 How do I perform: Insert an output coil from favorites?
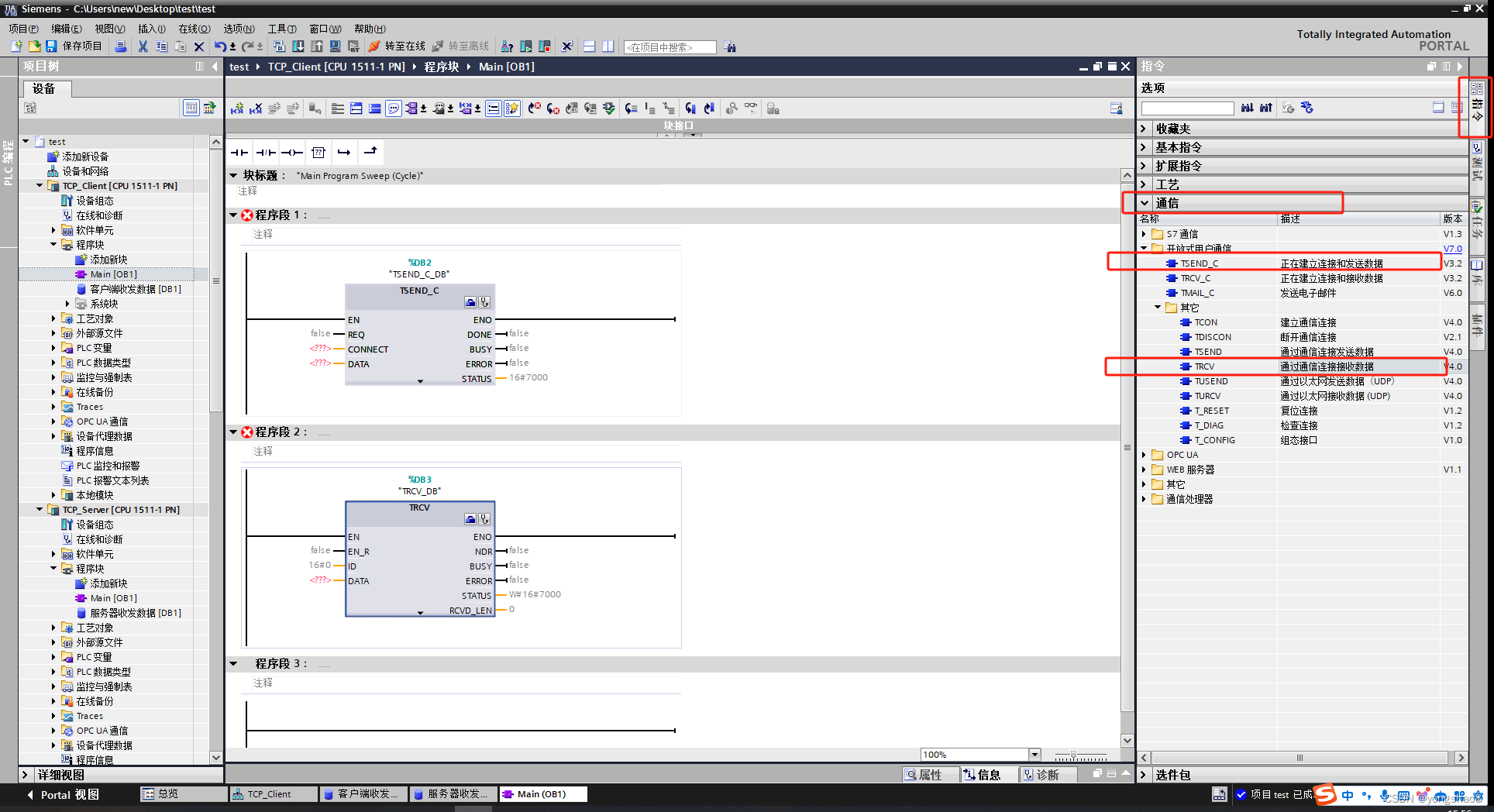[x=292, y=153]
